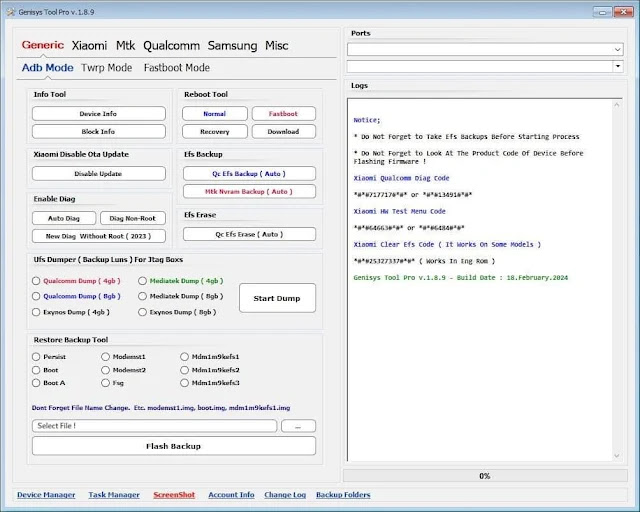Run Qc Efs Erase ( Auto )
Screen dimensions: 640x512
click(249, 234)
